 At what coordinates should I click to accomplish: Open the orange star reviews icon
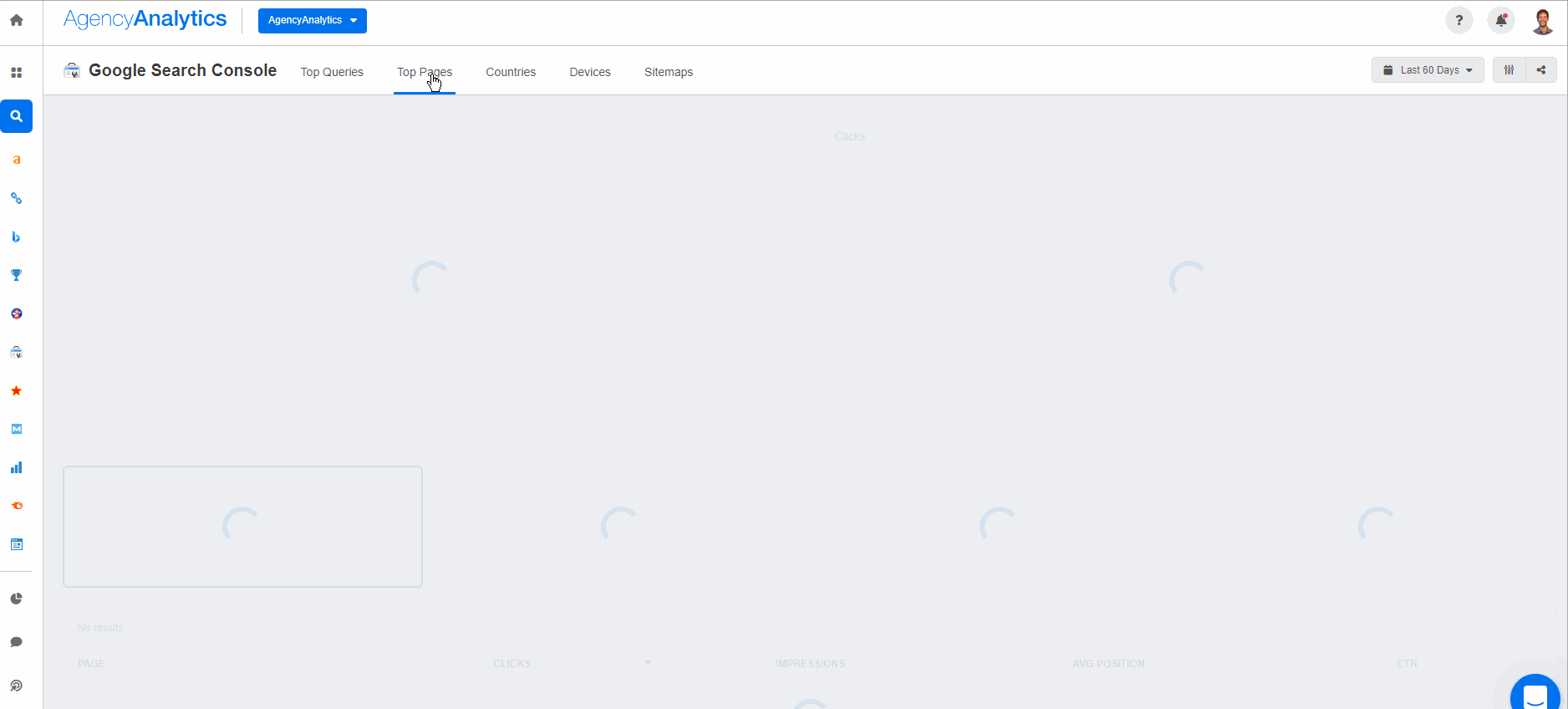click(x=16, y=390)
